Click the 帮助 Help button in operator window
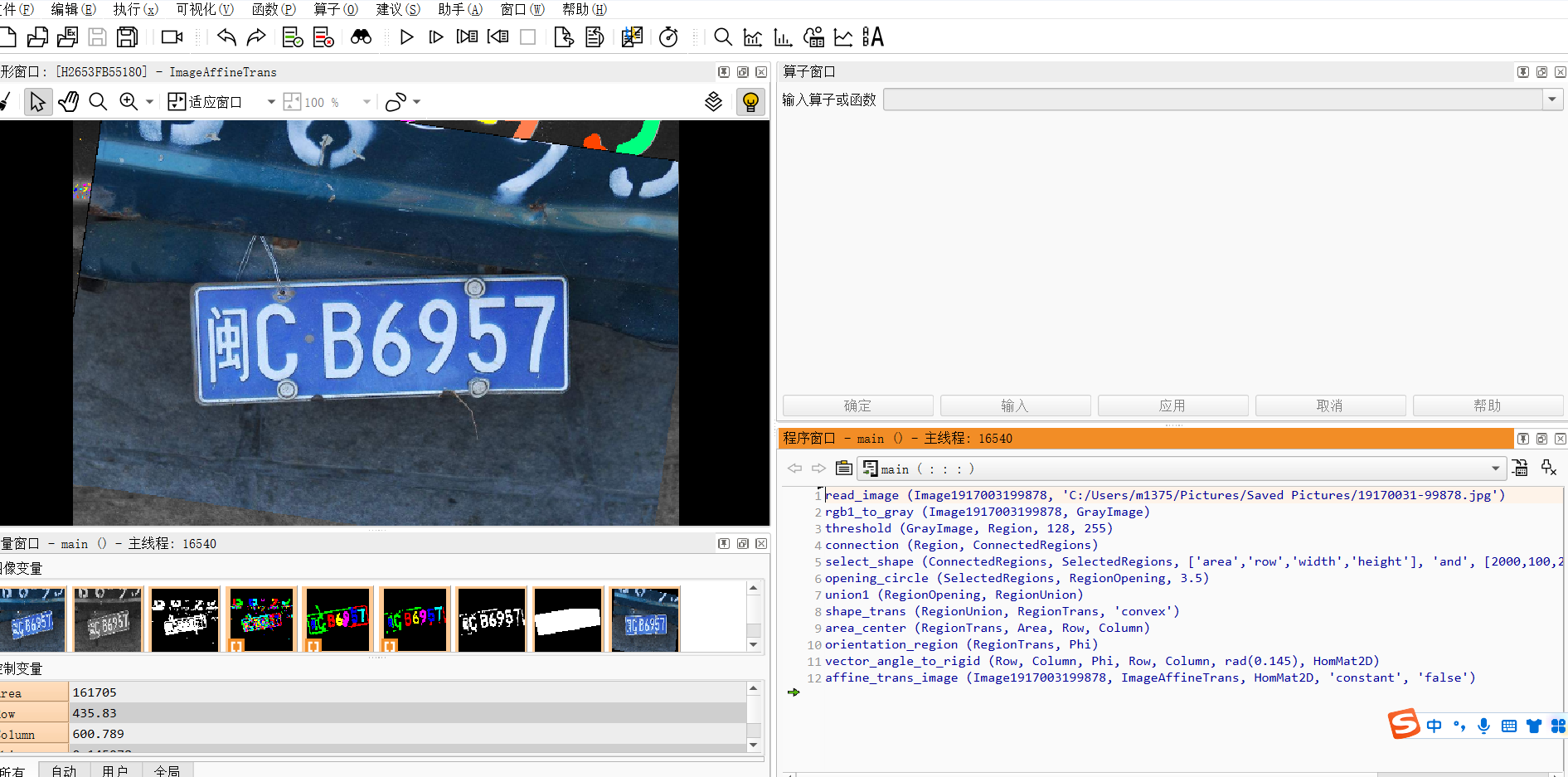The height and width of the screenshot is (777, 1568). pyautogui.click(x=1488, y=405)
